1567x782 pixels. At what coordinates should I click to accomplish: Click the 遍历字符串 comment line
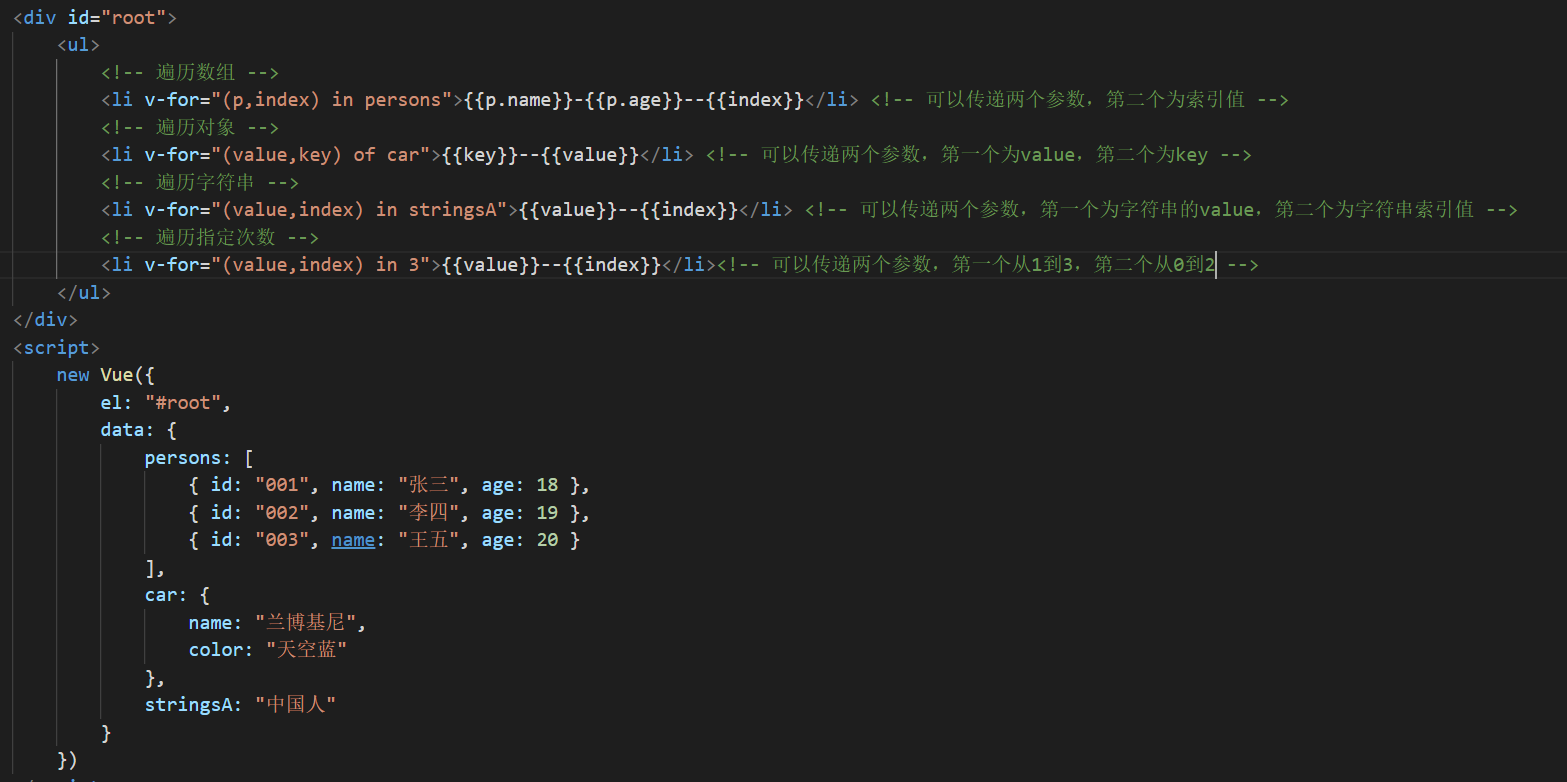point(200,183)
